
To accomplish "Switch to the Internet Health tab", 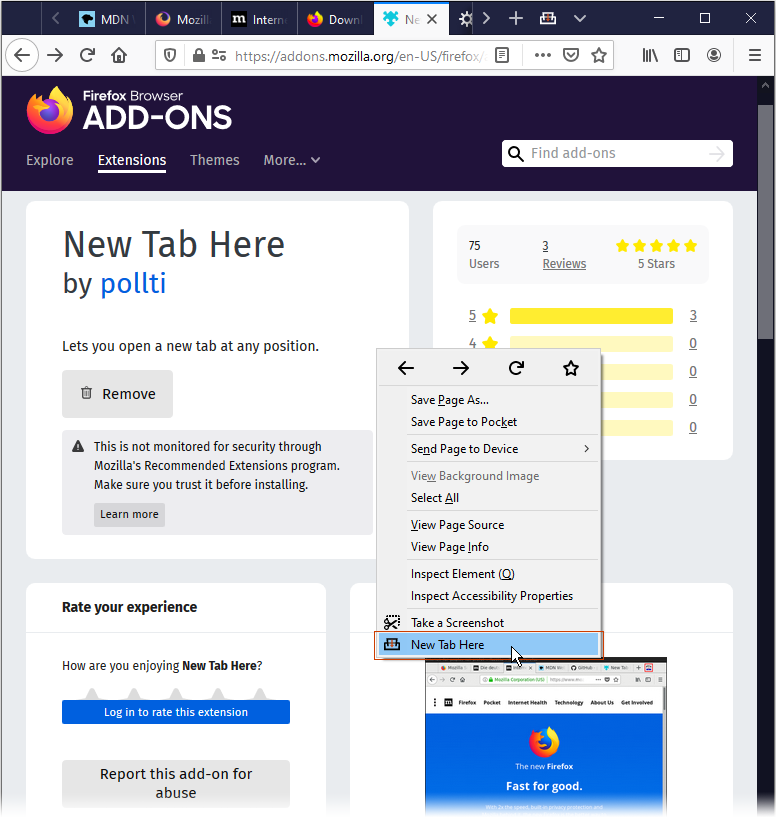I will (260, 19).
